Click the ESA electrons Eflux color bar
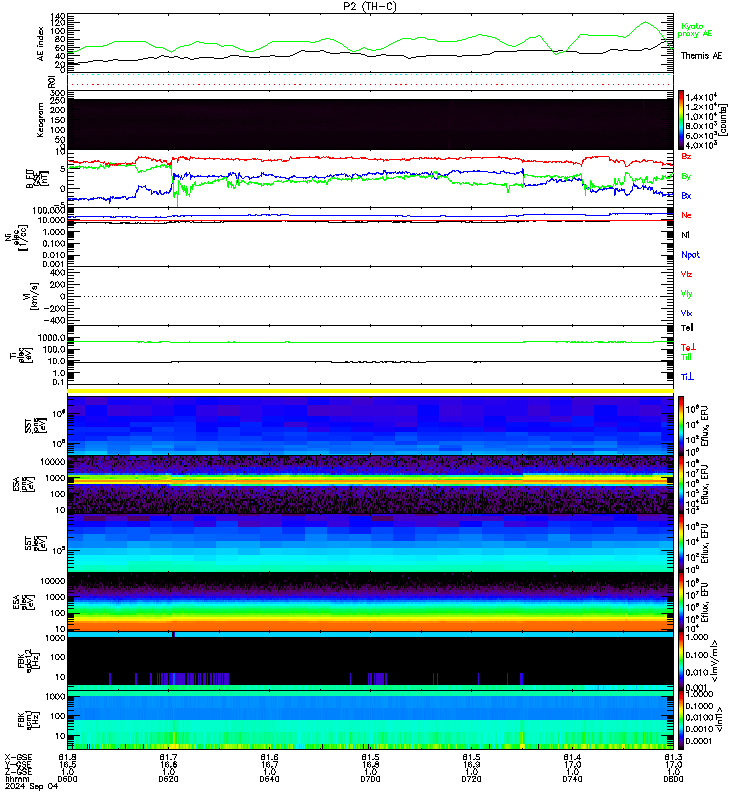This screenshot has width=750, height=800. click(681, 602)
